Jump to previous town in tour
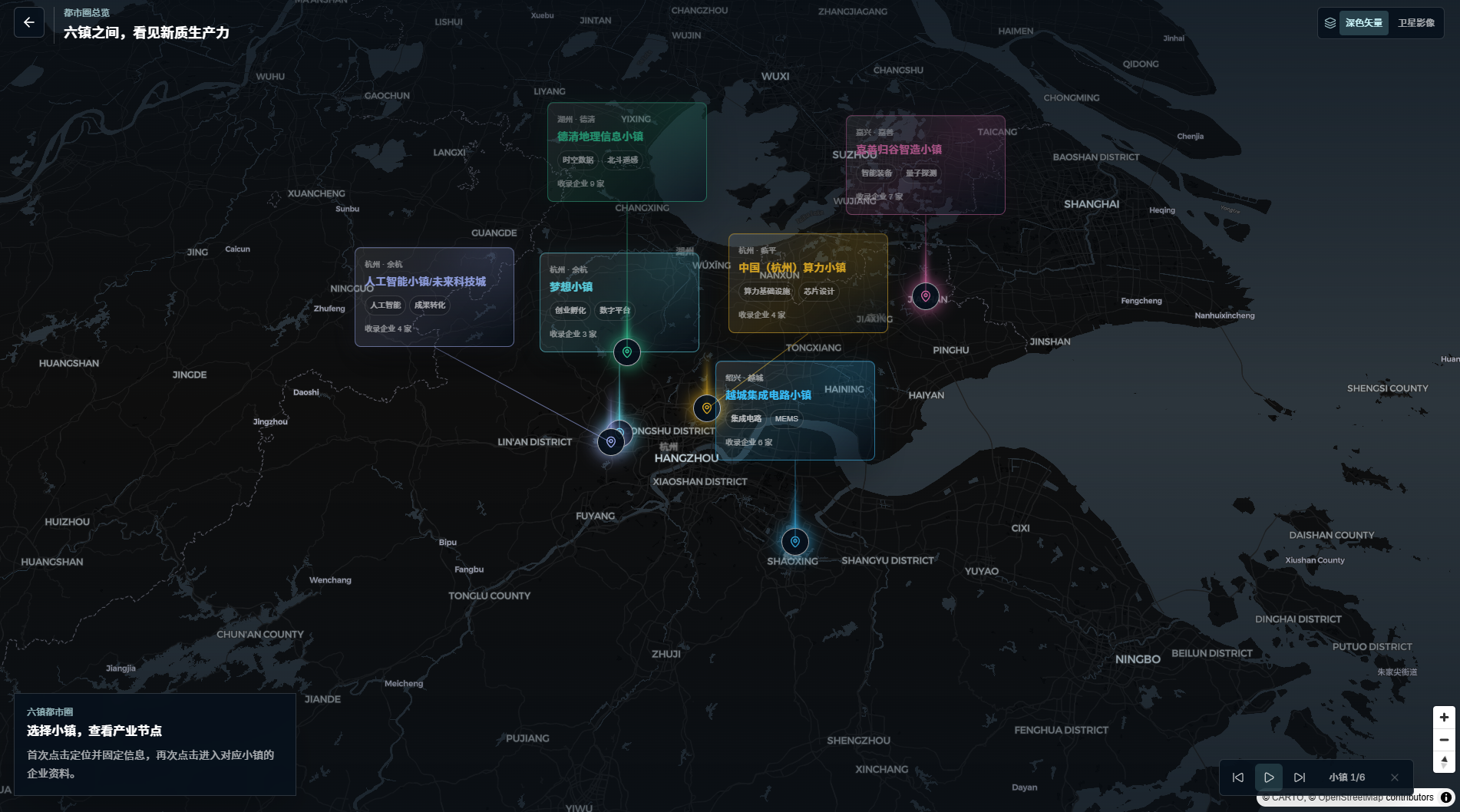This screenshot has height=812, width=1460. (x=1238, y=777)
